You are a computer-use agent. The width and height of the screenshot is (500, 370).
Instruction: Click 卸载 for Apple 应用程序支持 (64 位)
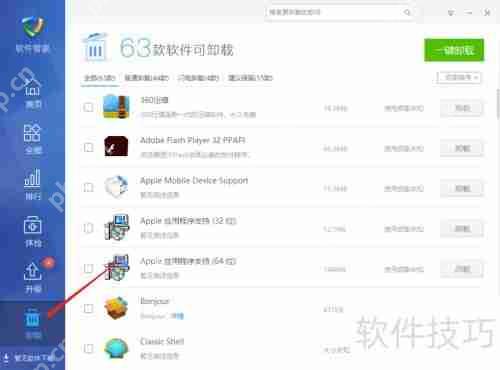[462, 269]
